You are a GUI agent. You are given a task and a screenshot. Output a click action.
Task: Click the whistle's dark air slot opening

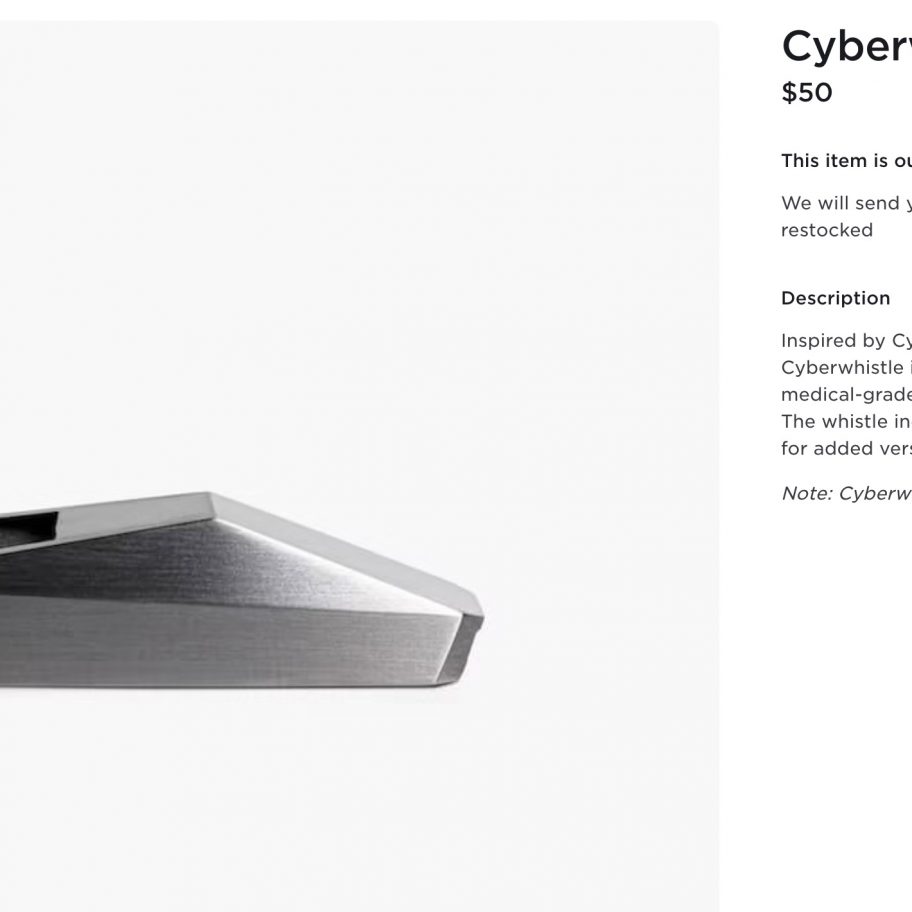pyautogui.click(x=28, y=529)
